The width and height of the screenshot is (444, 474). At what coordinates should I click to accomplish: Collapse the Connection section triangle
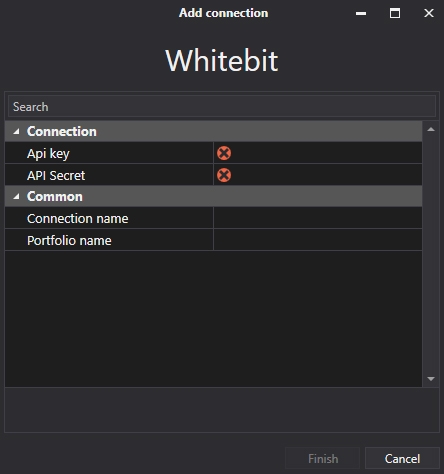coord(16,132)
